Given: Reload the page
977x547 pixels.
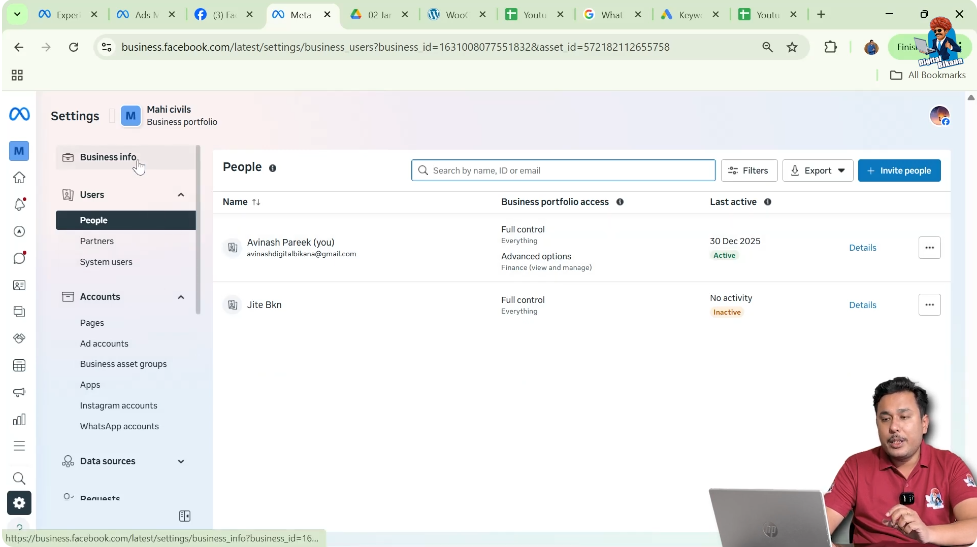Looking at the screenshot, I should pos(74,47).
